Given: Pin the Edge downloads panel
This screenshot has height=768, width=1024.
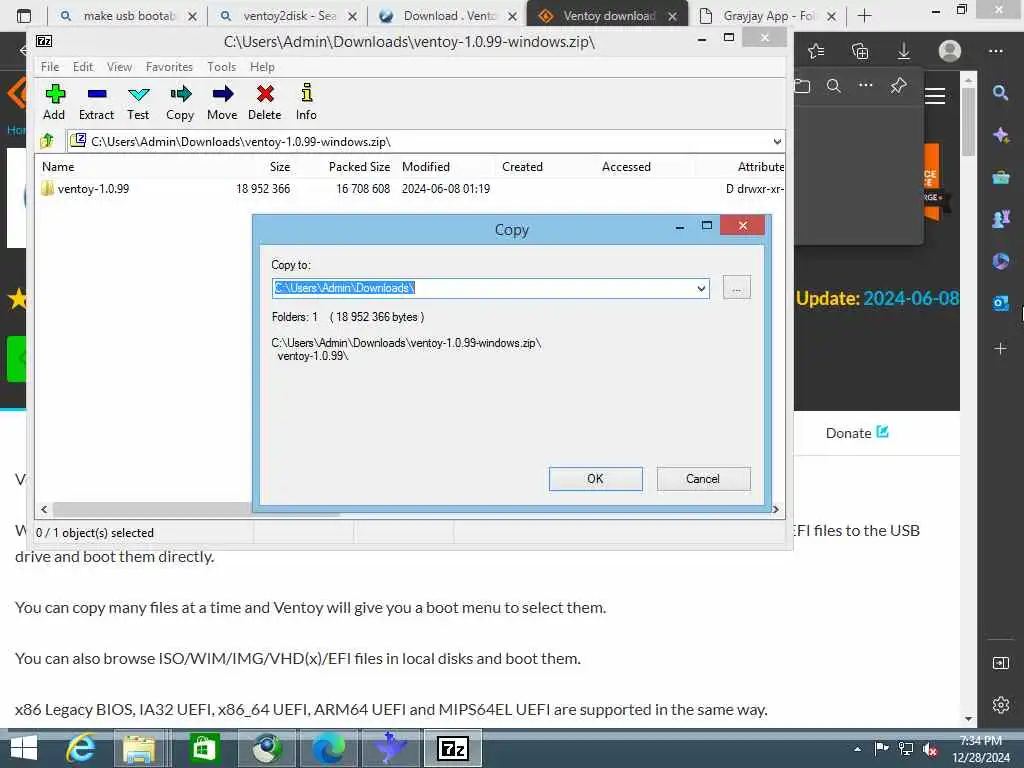Looking at the screenshot, I should (x=899, y=86).
